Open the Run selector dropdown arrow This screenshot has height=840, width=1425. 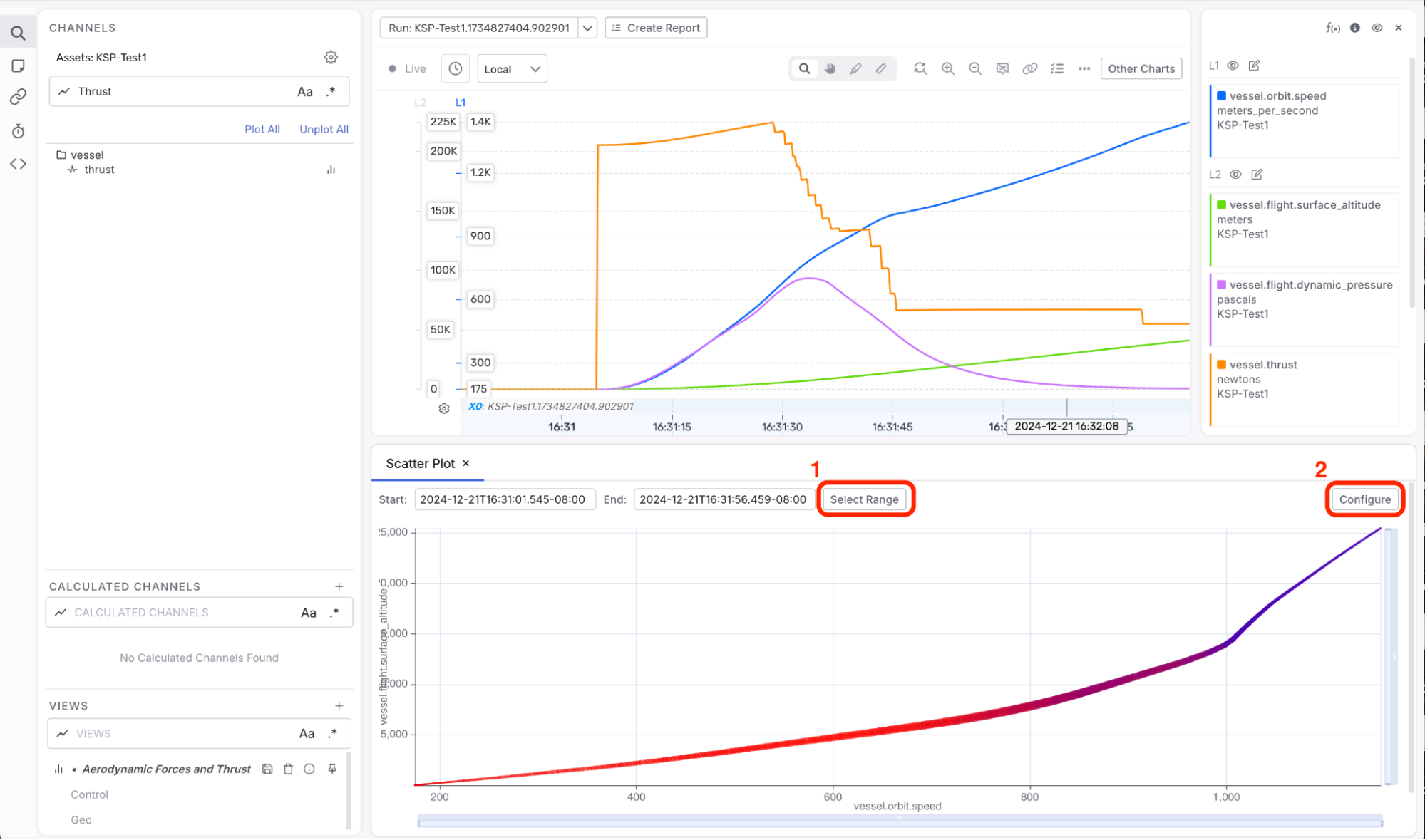[587, 28]
